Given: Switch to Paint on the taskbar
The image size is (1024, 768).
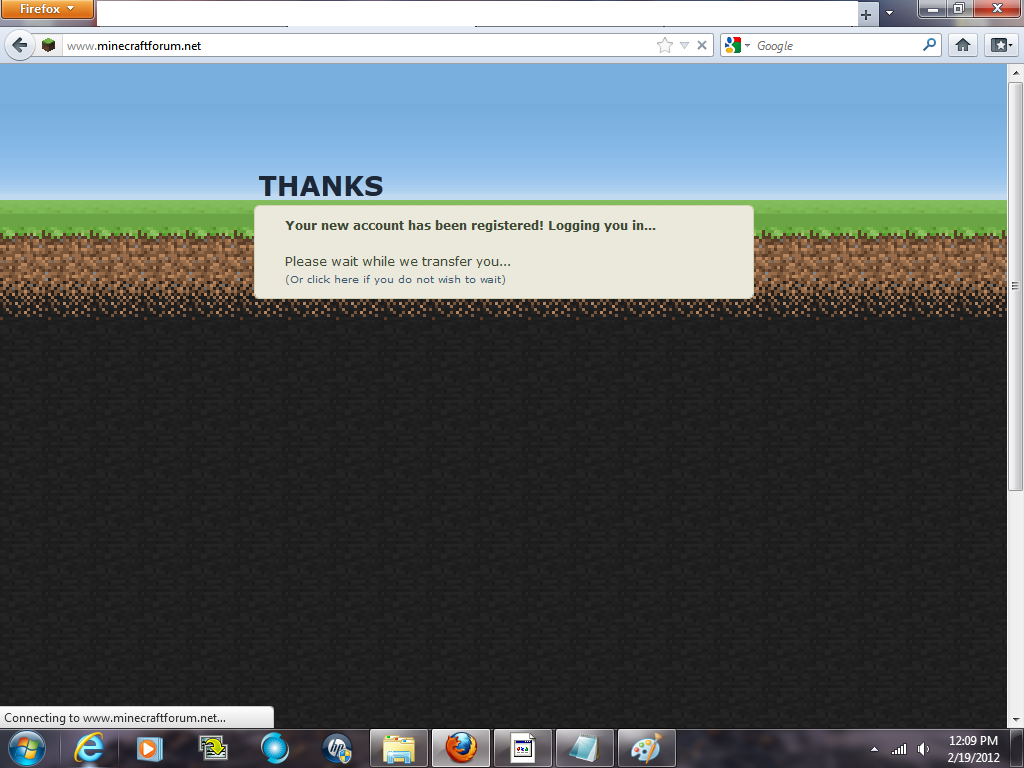Looking at the screenshot, I should (647, 748).
